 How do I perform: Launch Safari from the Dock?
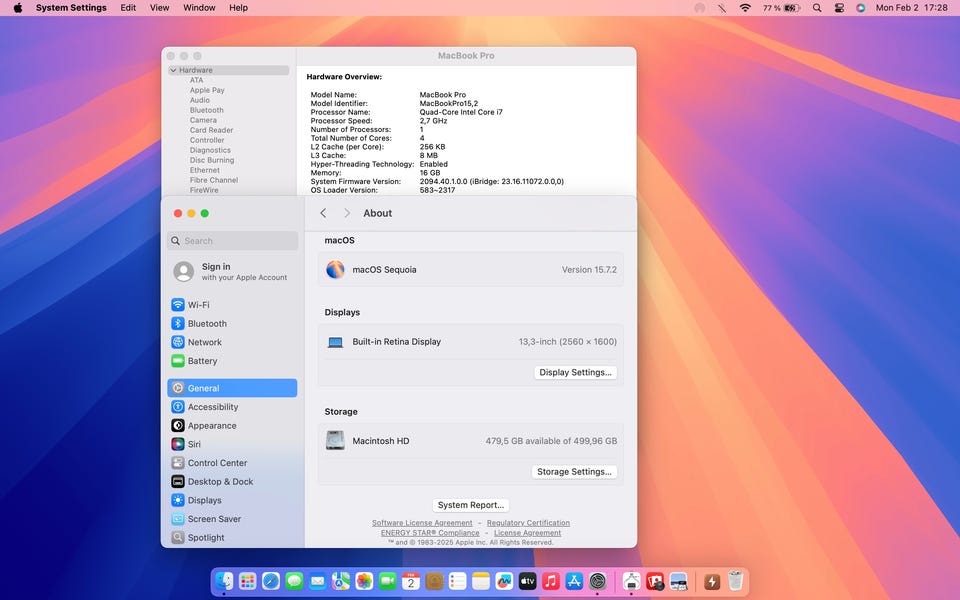click(x=271, y=581)
